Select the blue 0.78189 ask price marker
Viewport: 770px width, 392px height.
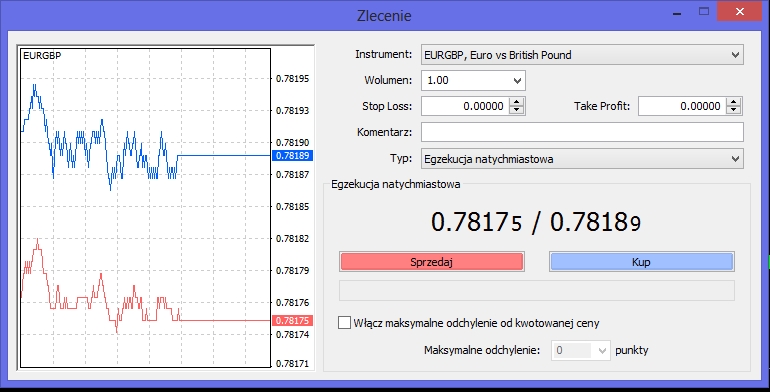(292, 156)
